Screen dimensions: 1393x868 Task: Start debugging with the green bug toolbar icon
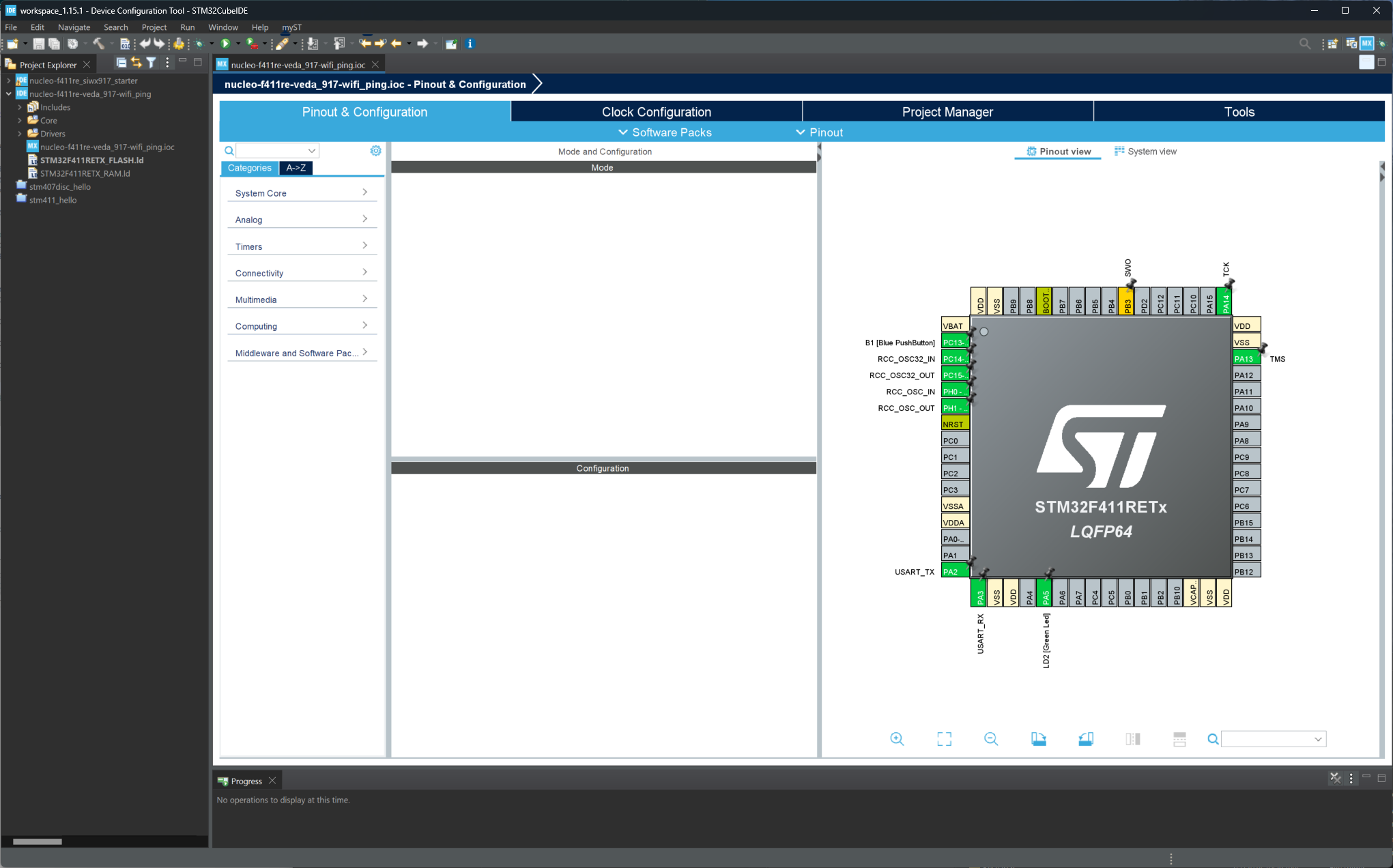200,43
